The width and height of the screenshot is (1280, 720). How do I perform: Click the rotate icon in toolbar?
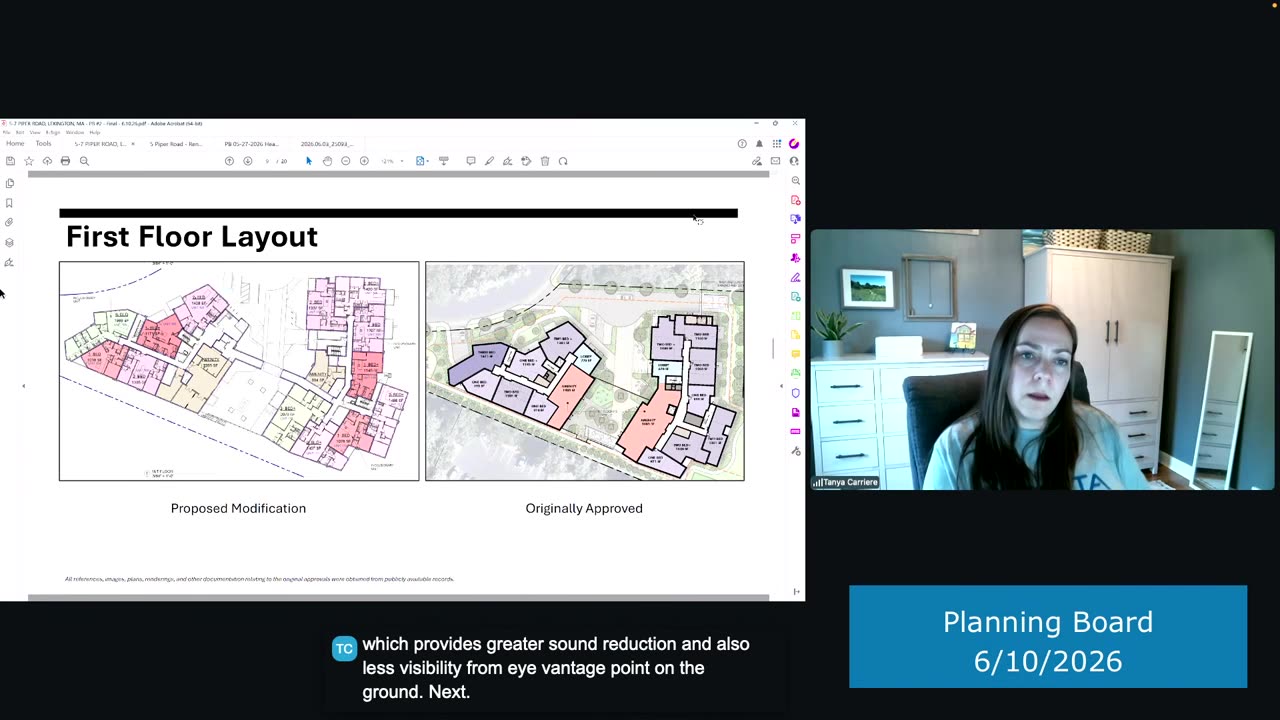coord(563,161)
